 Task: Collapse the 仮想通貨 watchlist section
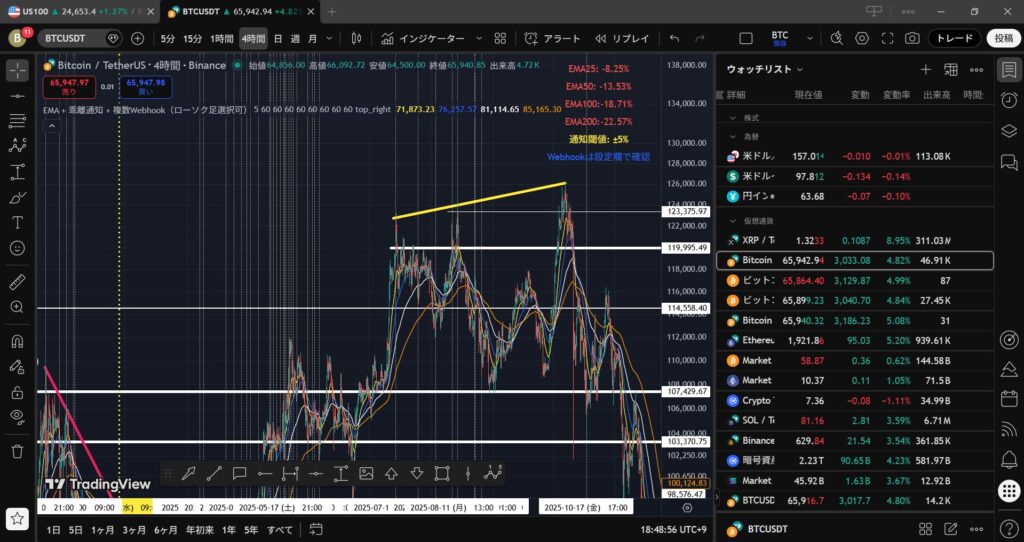click(x=732, y=220)
